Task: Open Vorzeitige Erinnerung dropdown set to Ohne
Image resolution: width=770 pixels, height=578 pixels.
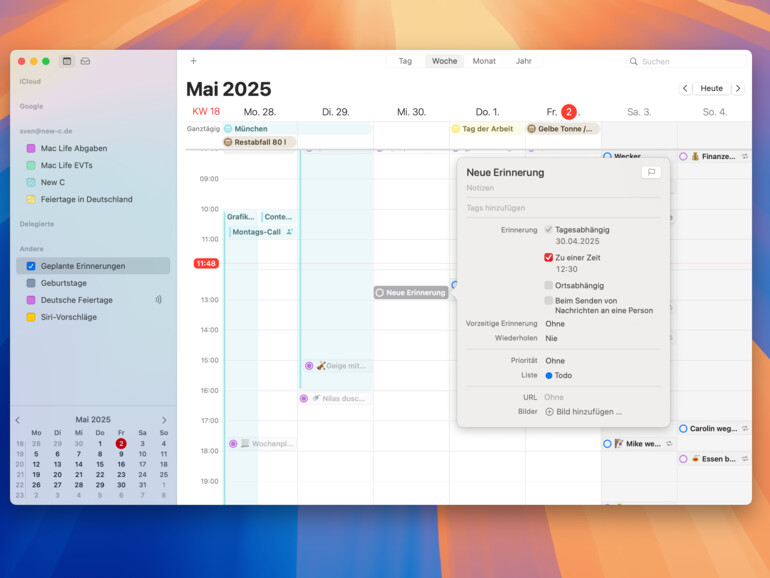Action: click(555, 324)
